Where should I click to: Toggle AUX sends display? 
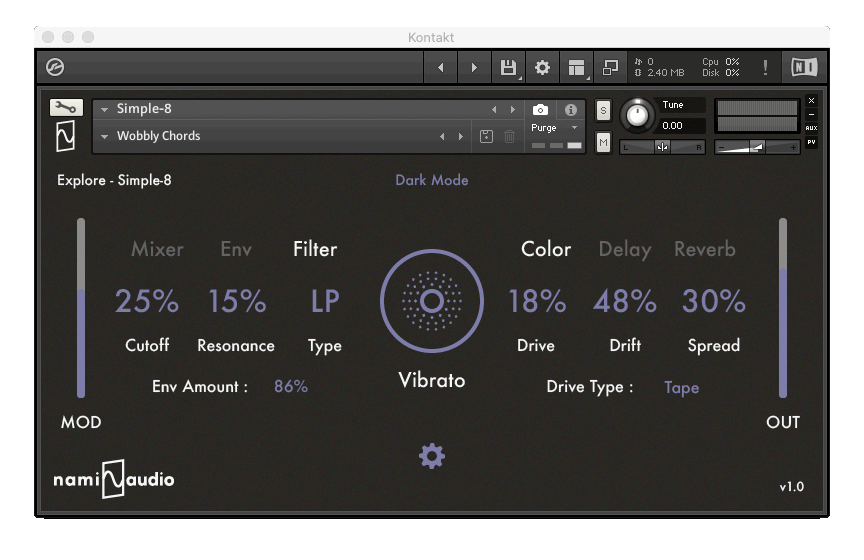point(811,128)
